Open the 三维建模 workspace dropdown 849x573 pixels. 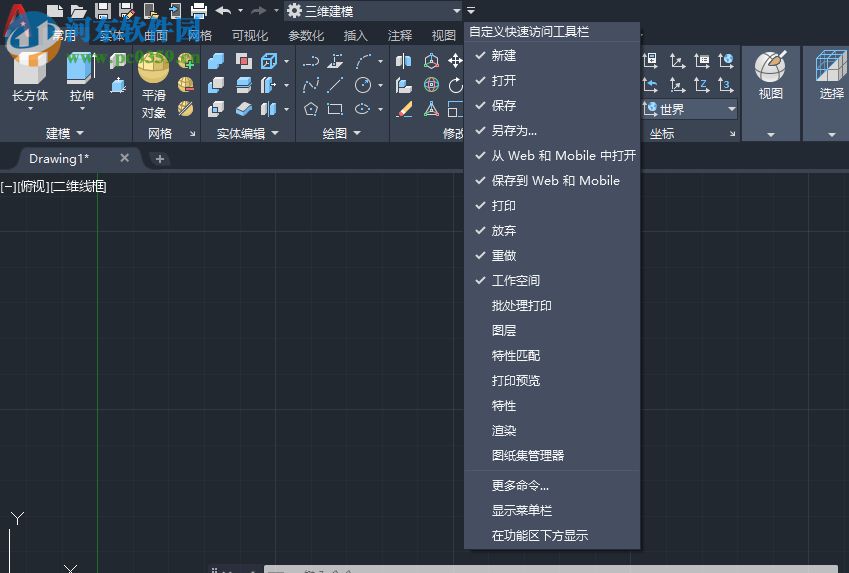point(374,10)
